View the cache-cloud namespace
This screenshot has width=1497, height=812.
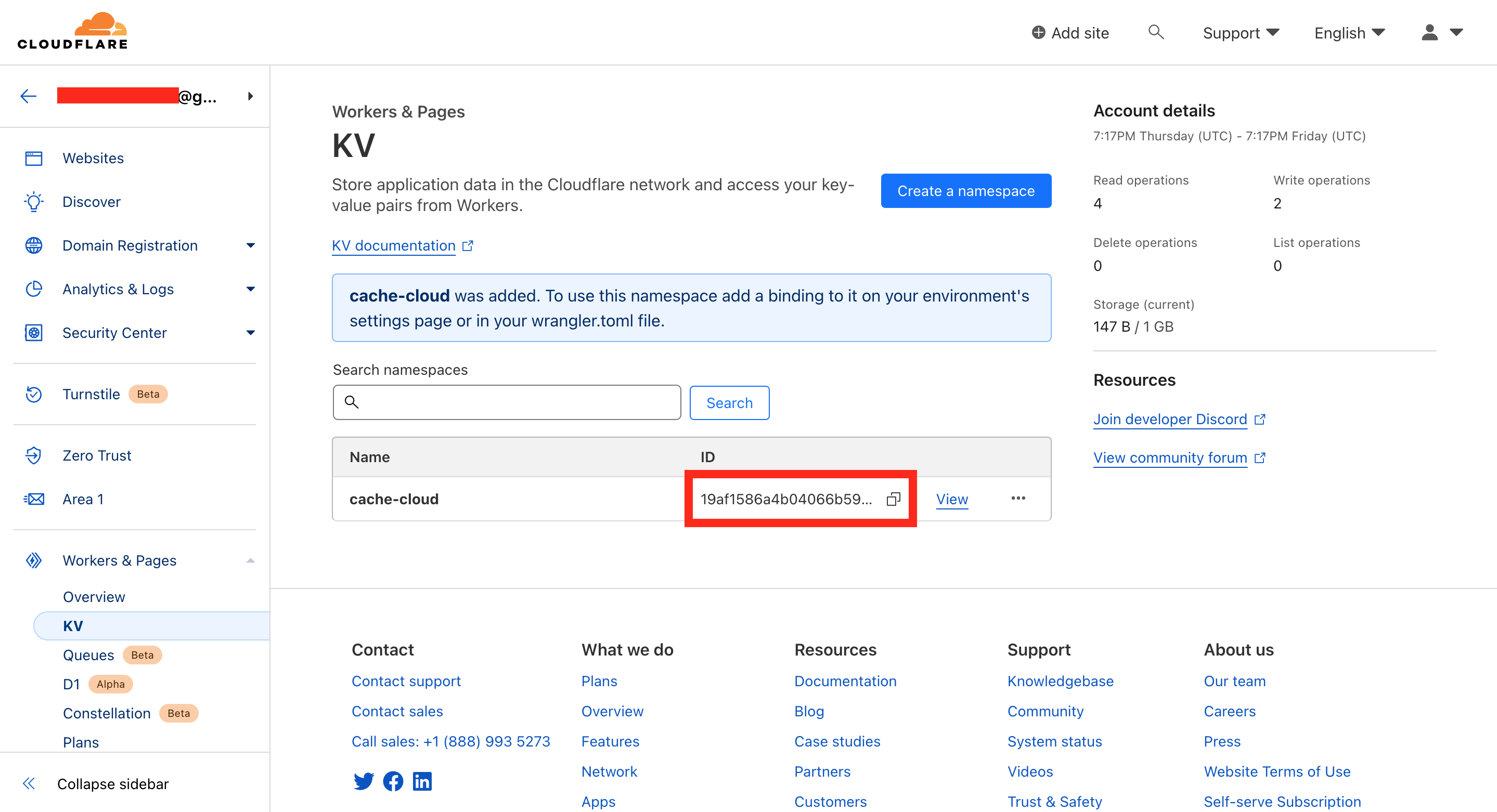click(x=952, y=499)
